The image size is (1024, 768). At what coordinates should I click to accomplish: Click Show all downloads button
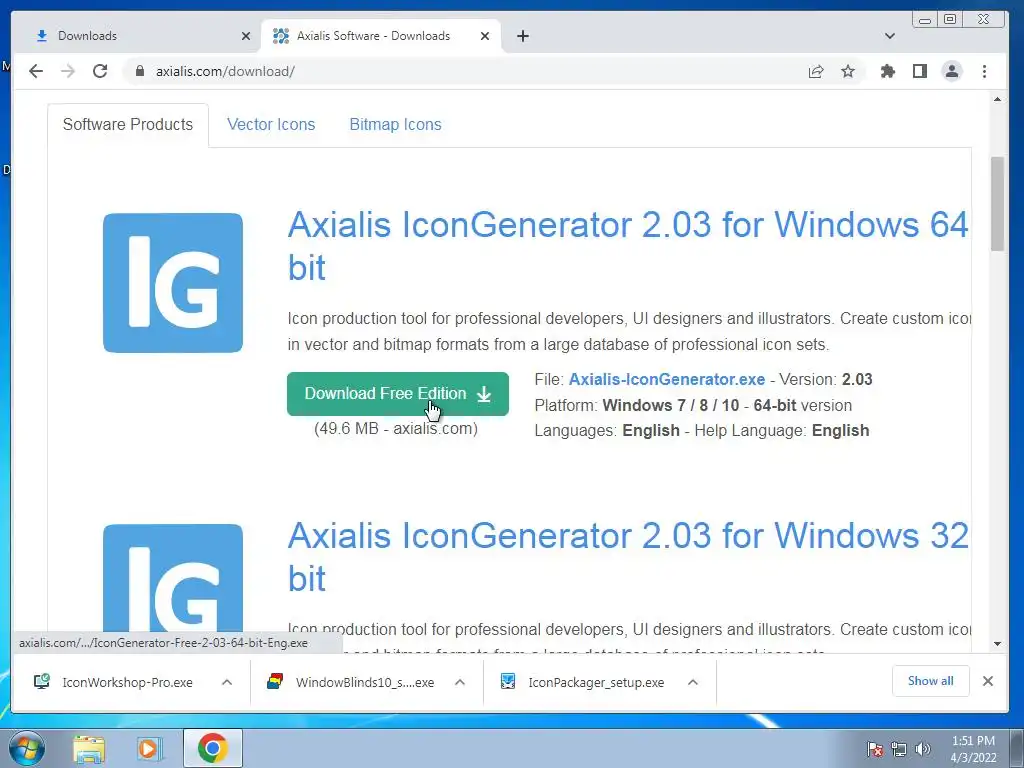coord(931,681)
